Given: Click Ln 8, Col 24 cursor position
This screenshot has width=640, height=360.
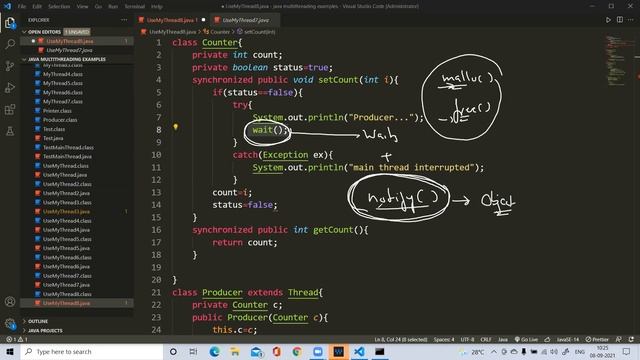Looking at the screenshot, I should click(x=400, y=339).
